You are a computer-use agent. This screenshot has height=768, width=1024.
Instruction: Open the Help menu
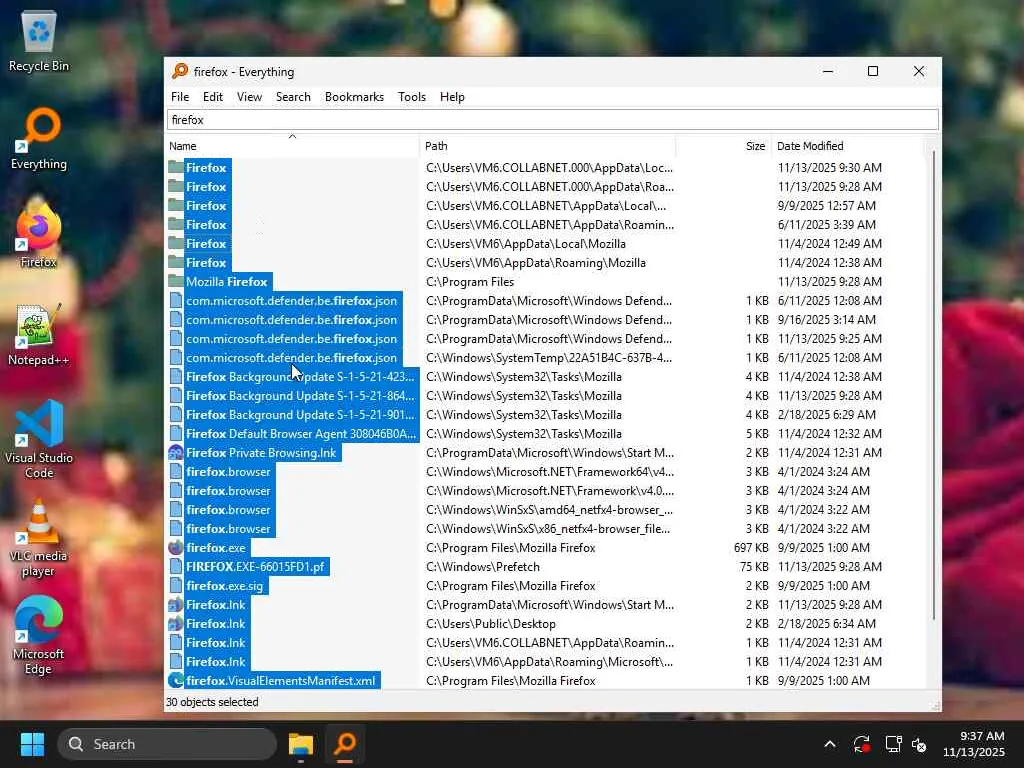point(452,97)
